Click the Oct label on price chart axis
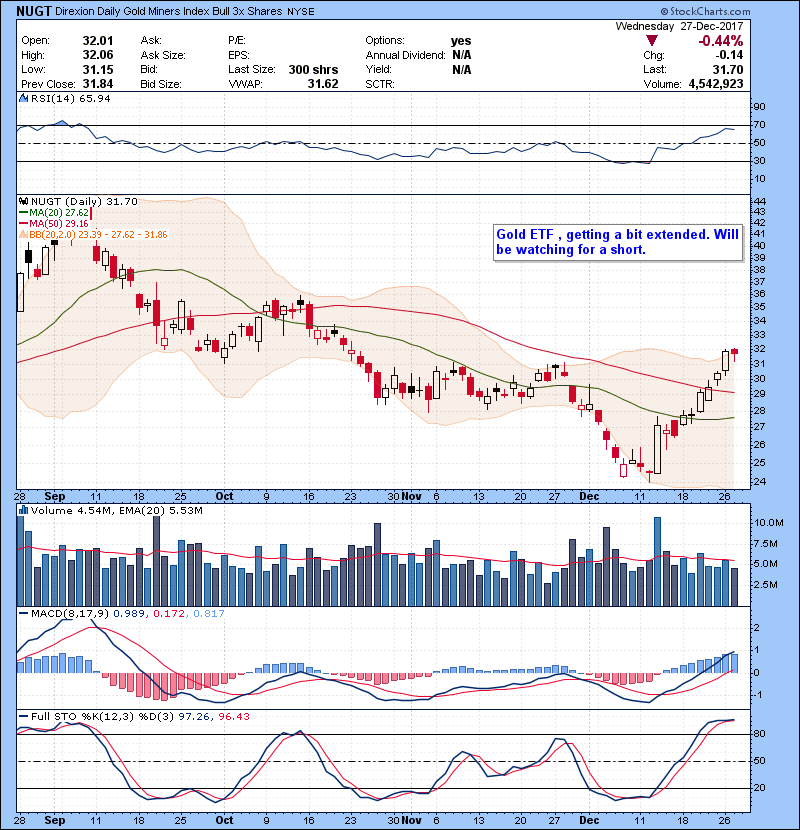The height and width of the screenshot is (830, 800). click(225, 495)
